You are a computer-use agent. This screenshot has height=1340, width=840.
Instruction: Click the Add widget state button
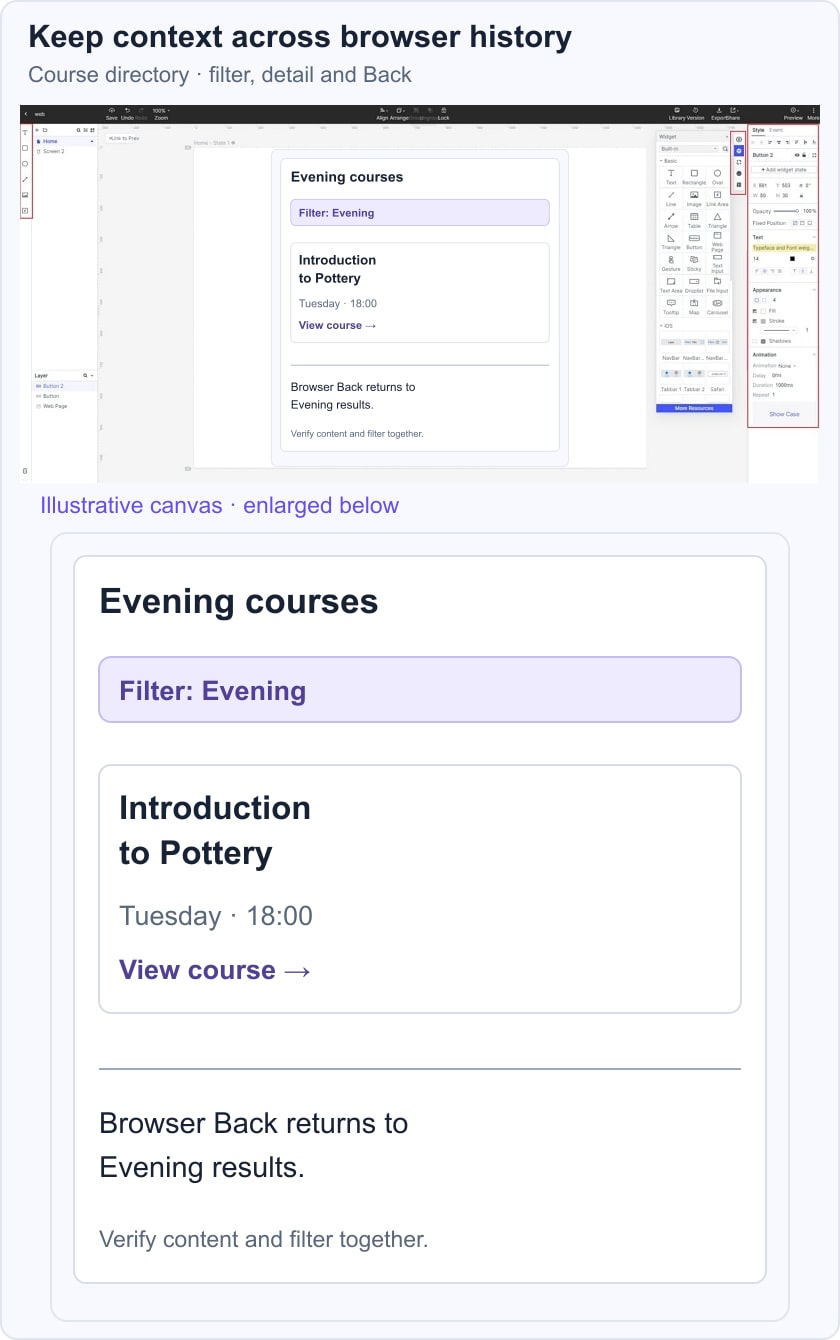coord(784,170)
